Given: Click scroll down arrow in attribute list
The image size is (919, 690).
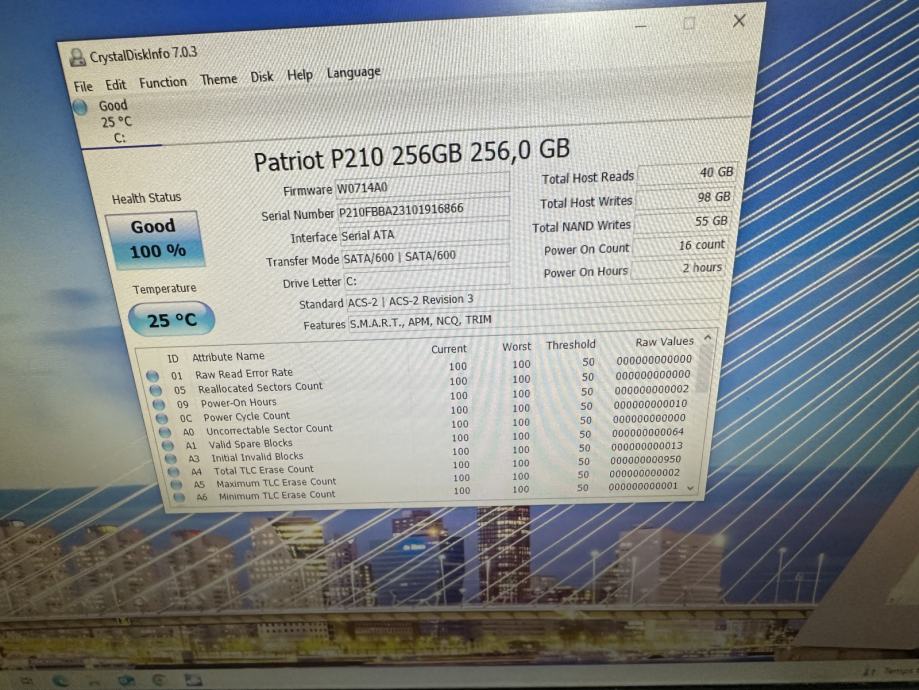Looking at the screenshot, I should pos(690,488).
